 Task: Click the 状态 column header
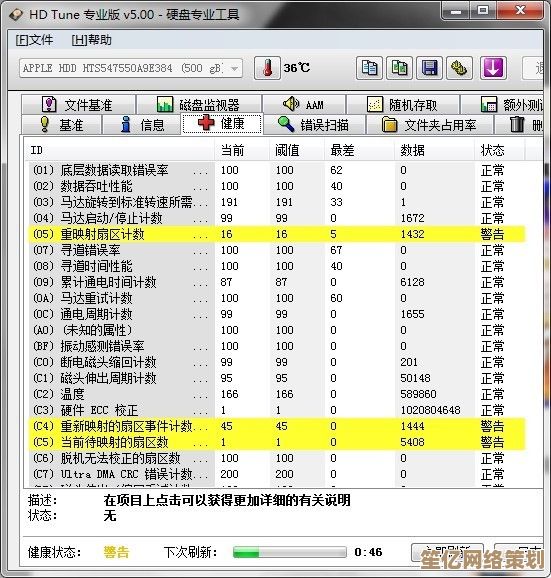point(499,150)
